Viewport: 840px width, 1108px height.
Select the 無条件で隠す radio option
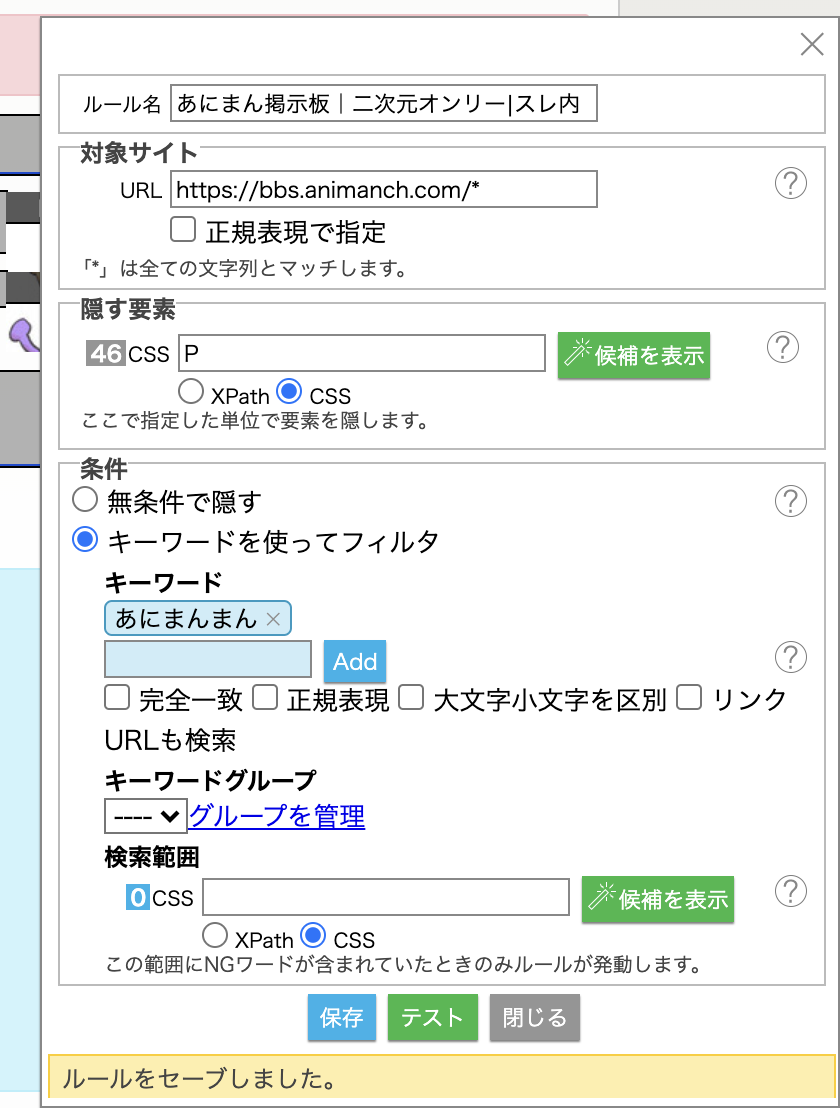pyautogui.click(x=86, y=500)
